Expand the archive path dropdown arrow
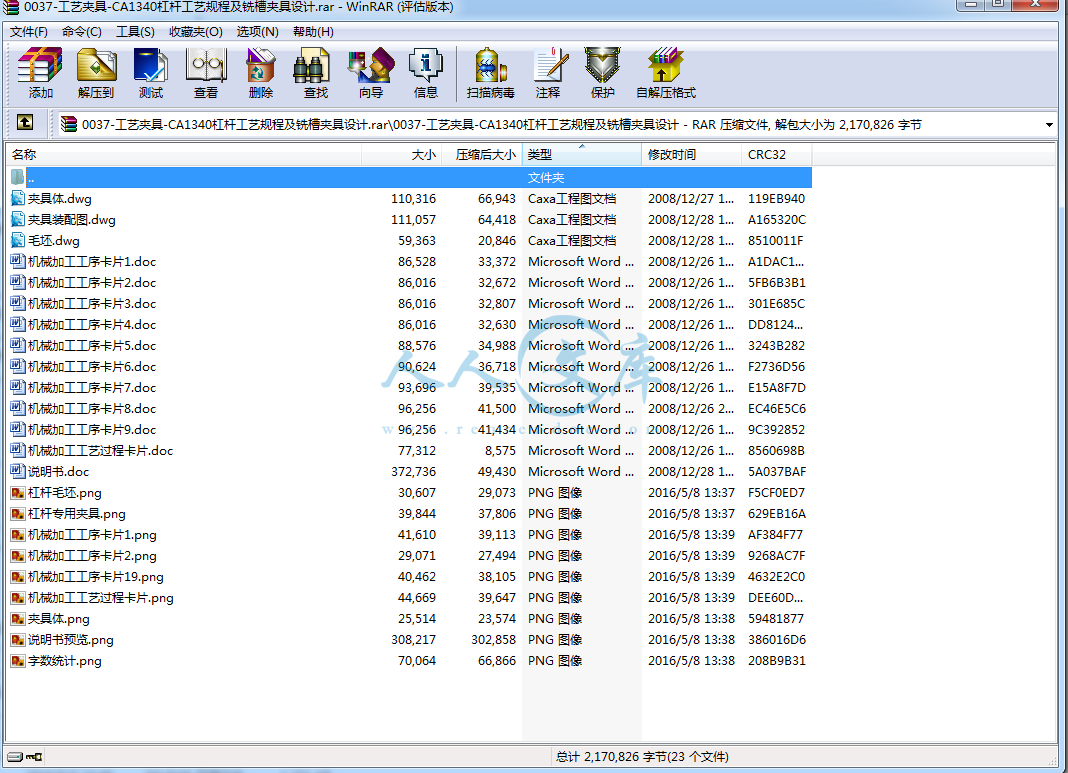The height and width of the screenshot is (773, 1068). coord(1049,125)
